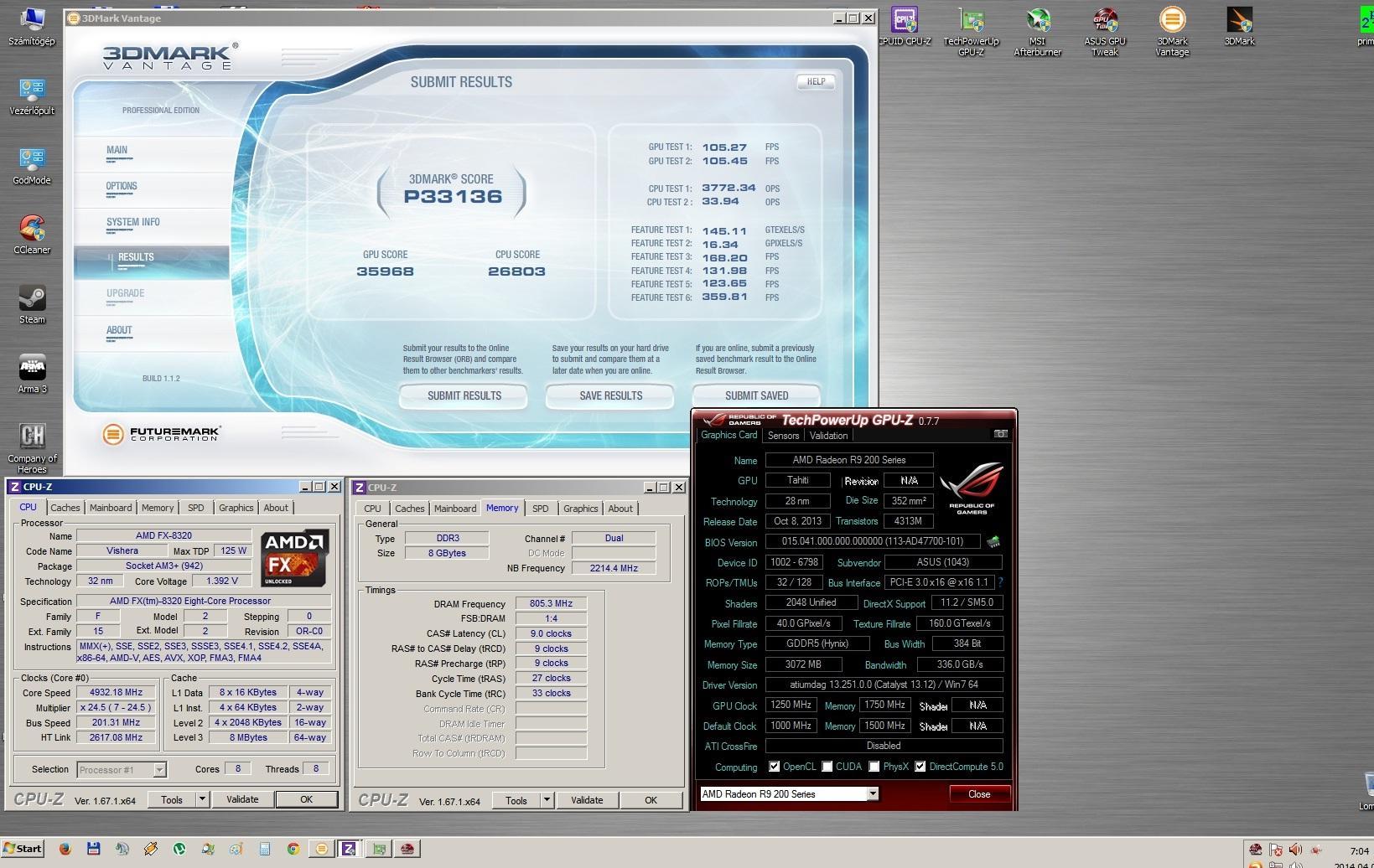Switch to Sensors tab in GPU-Z
Screen dimensions: 1374x868
pyautogui.click(x=783, y=436)
